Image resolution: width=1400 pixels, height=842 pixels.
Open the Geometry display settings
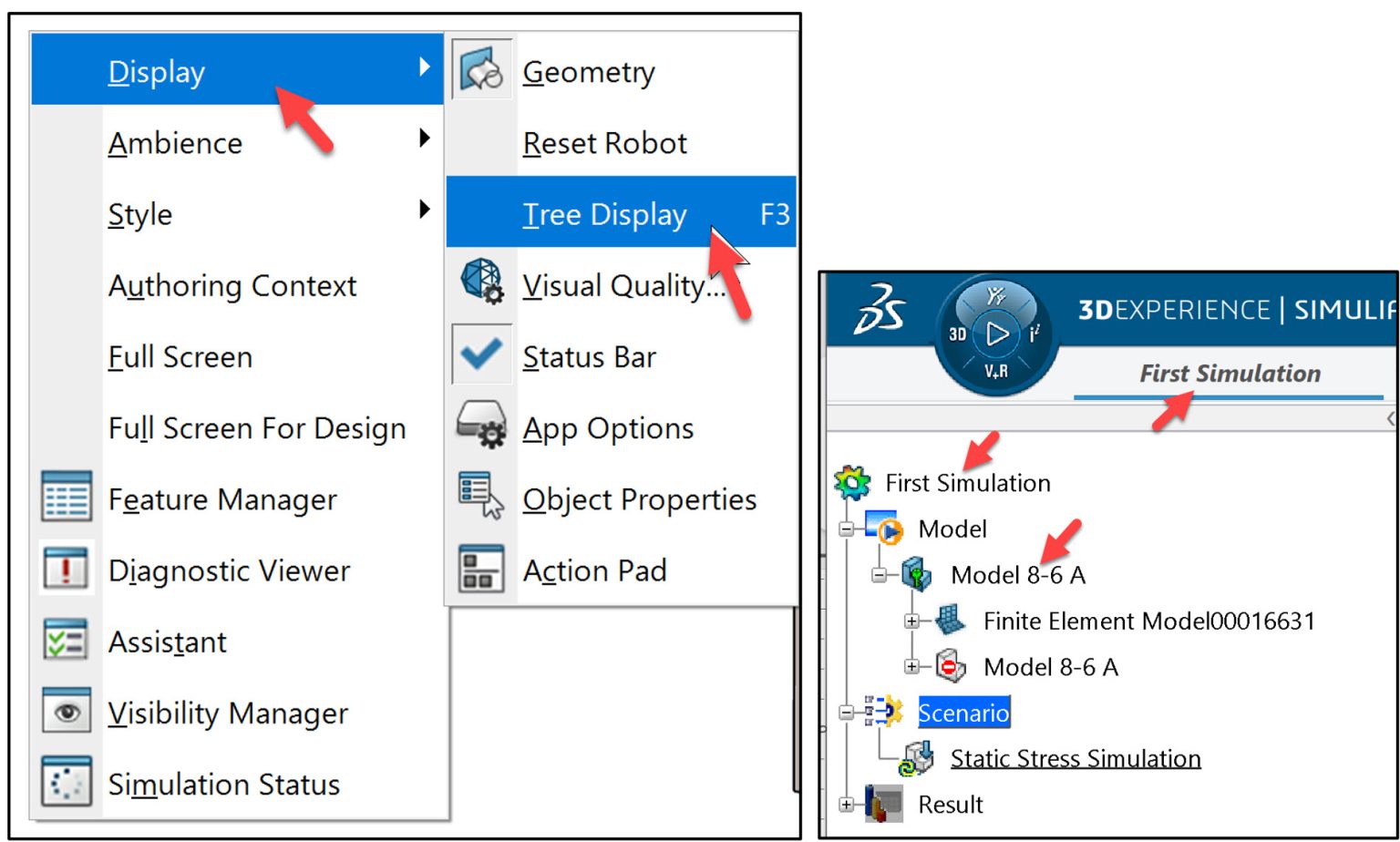[x=589, y=71]
